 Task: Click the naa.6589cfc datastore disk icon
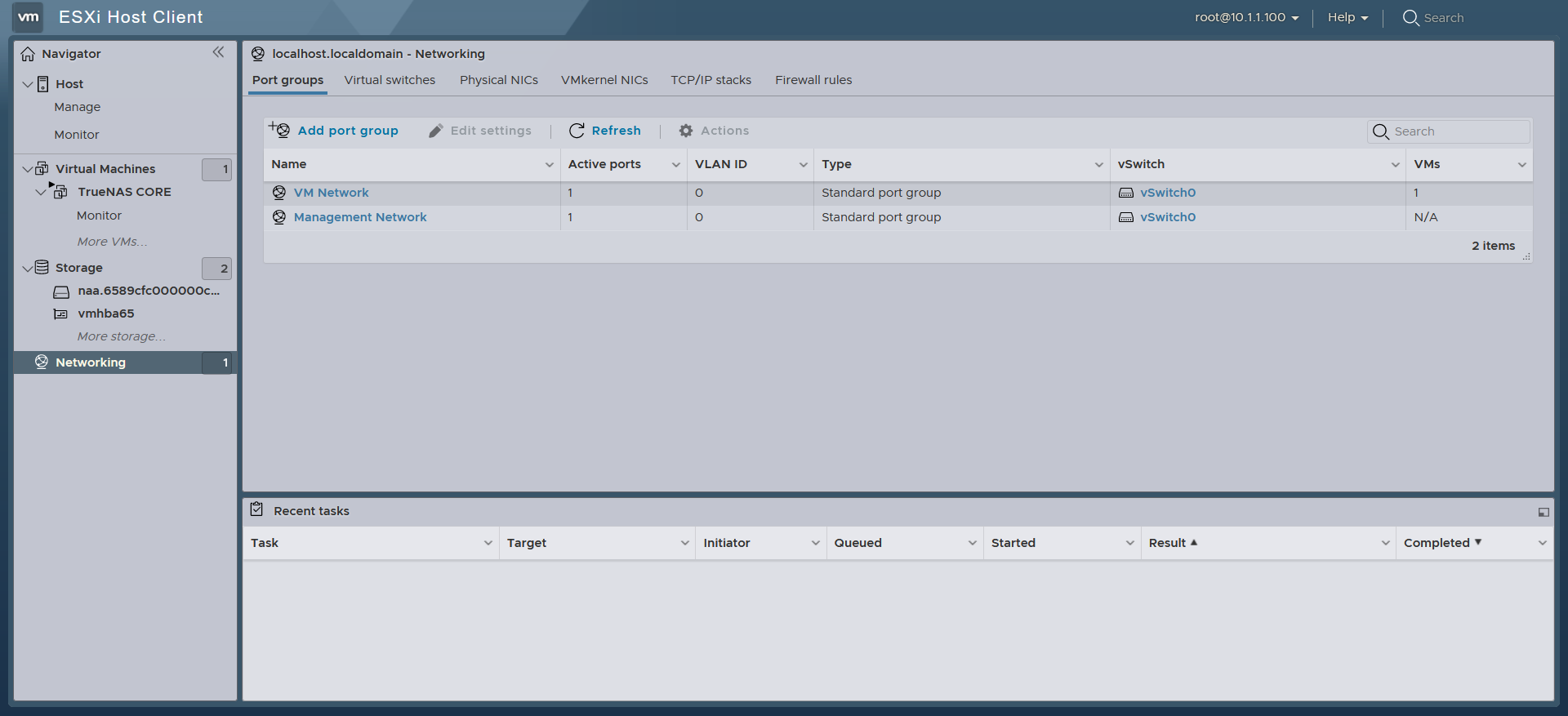pos(61,291)
